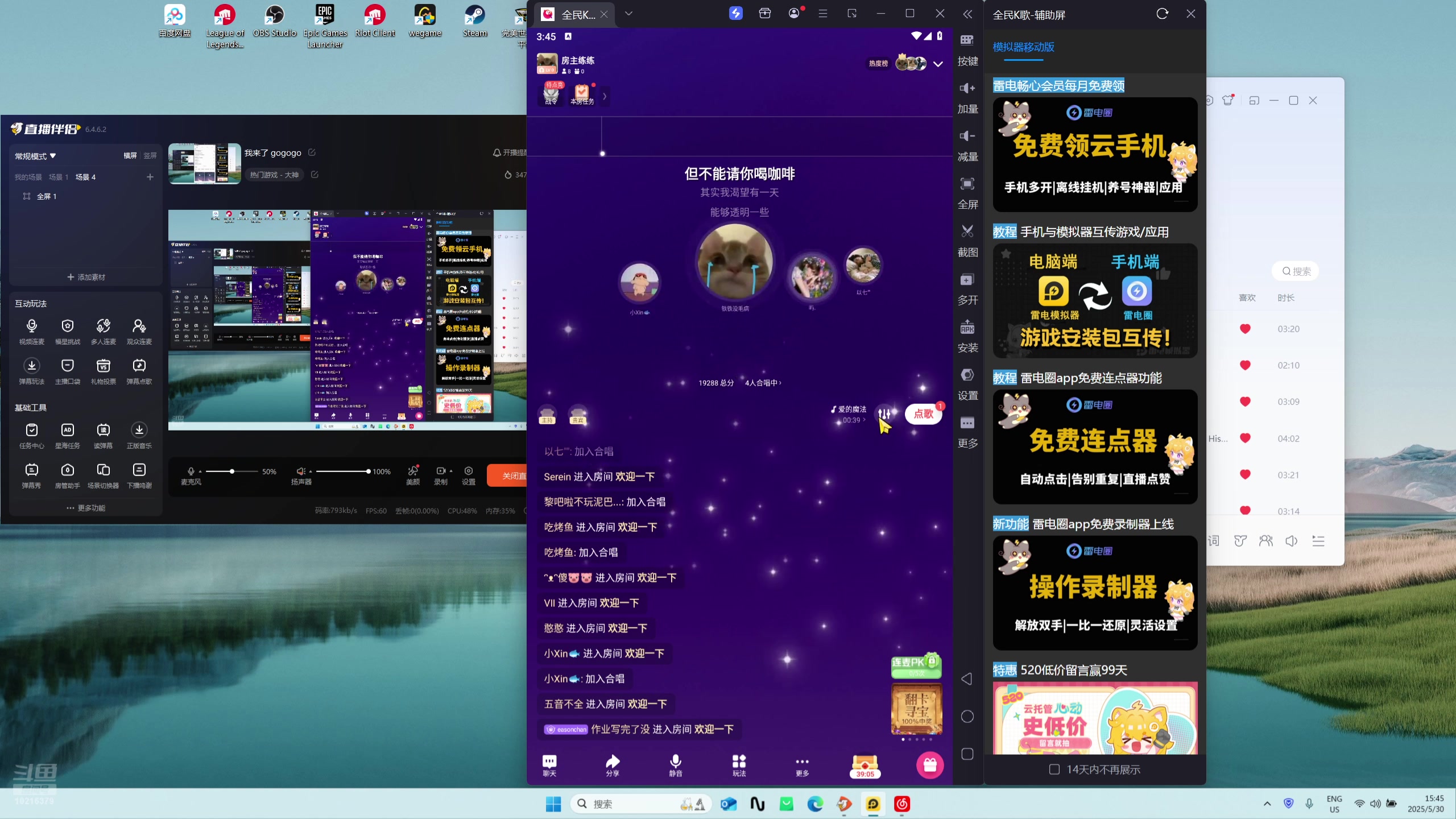
Task: Click 截图 screenshot scissors icon
Action: click(967, 241)
